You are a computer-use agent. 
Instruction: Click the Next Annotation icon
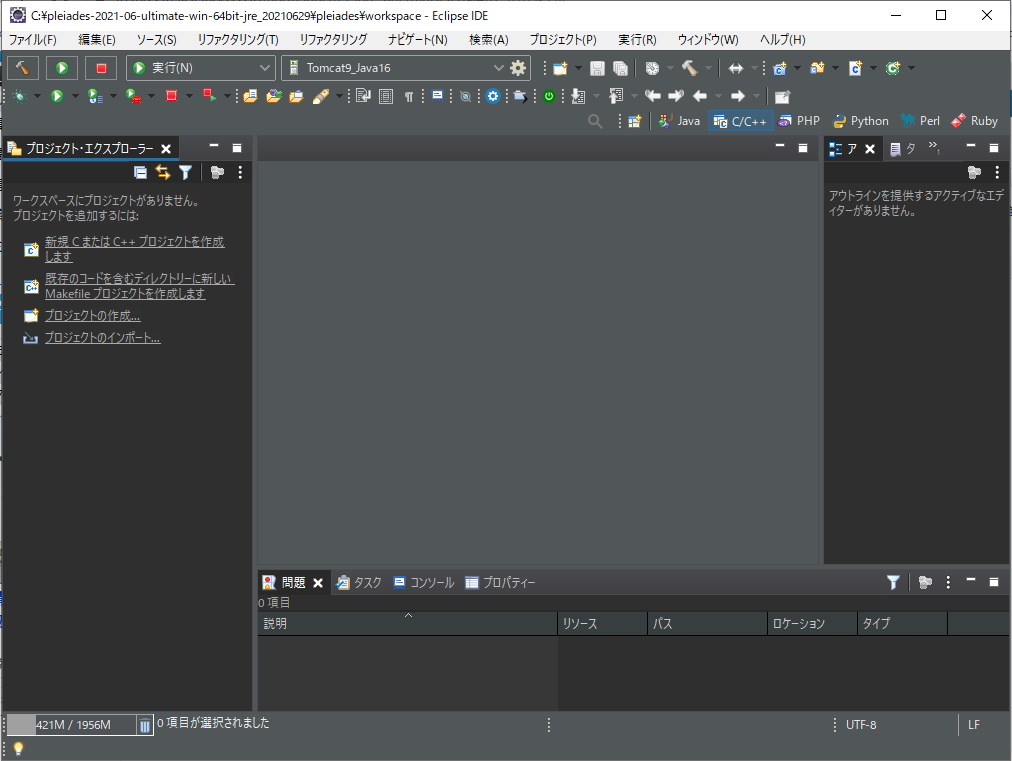coord(578,97)
